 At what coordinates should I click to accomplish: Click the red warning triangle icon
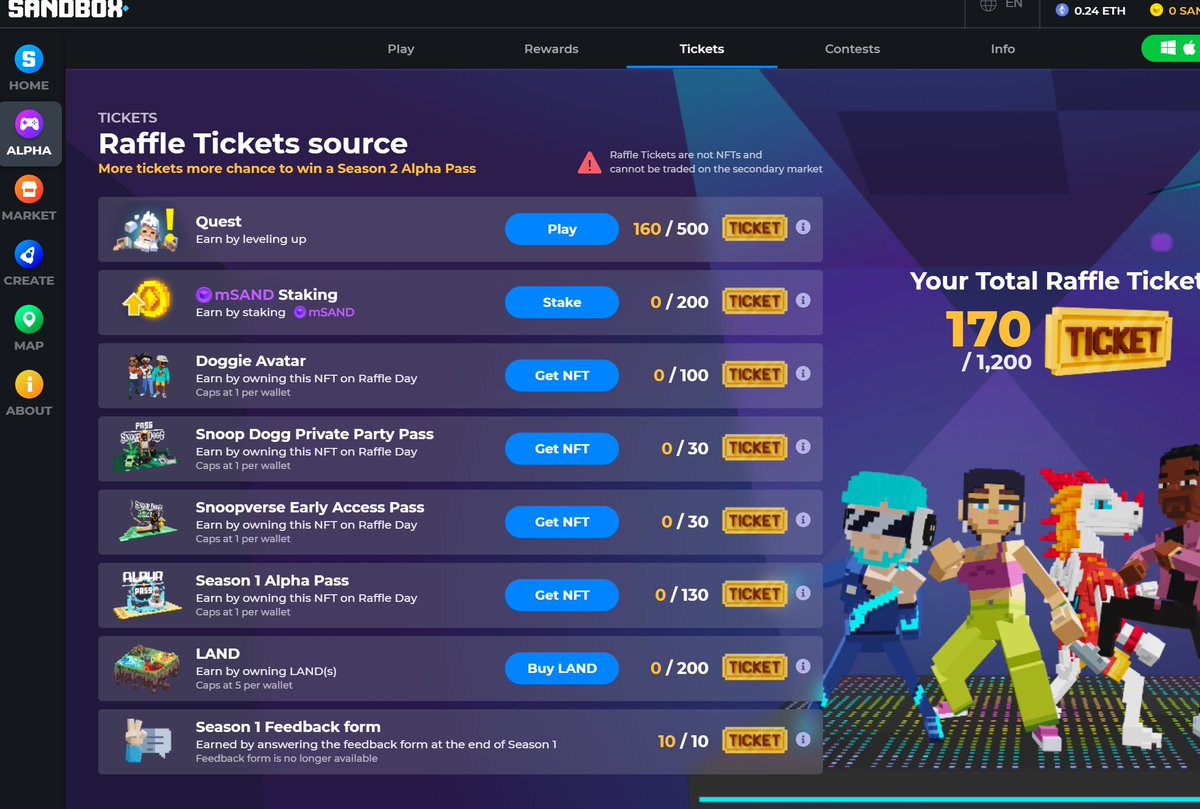(590, 162)
